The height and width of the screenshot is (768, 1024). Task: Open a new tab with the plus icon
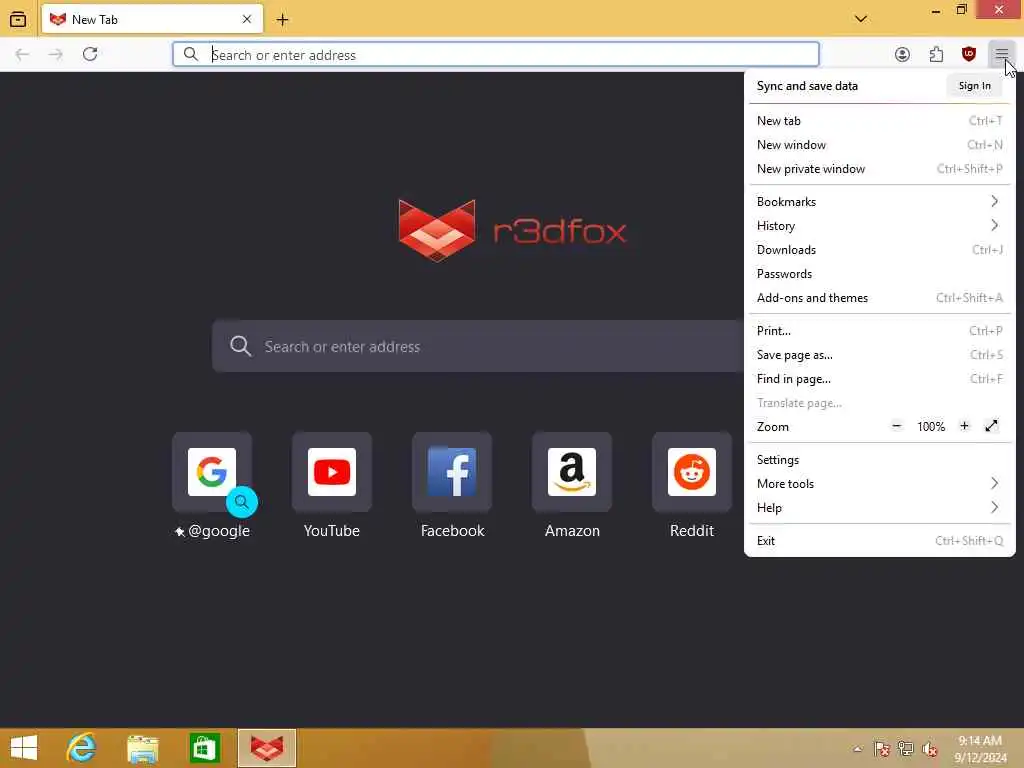pos(282,20)
